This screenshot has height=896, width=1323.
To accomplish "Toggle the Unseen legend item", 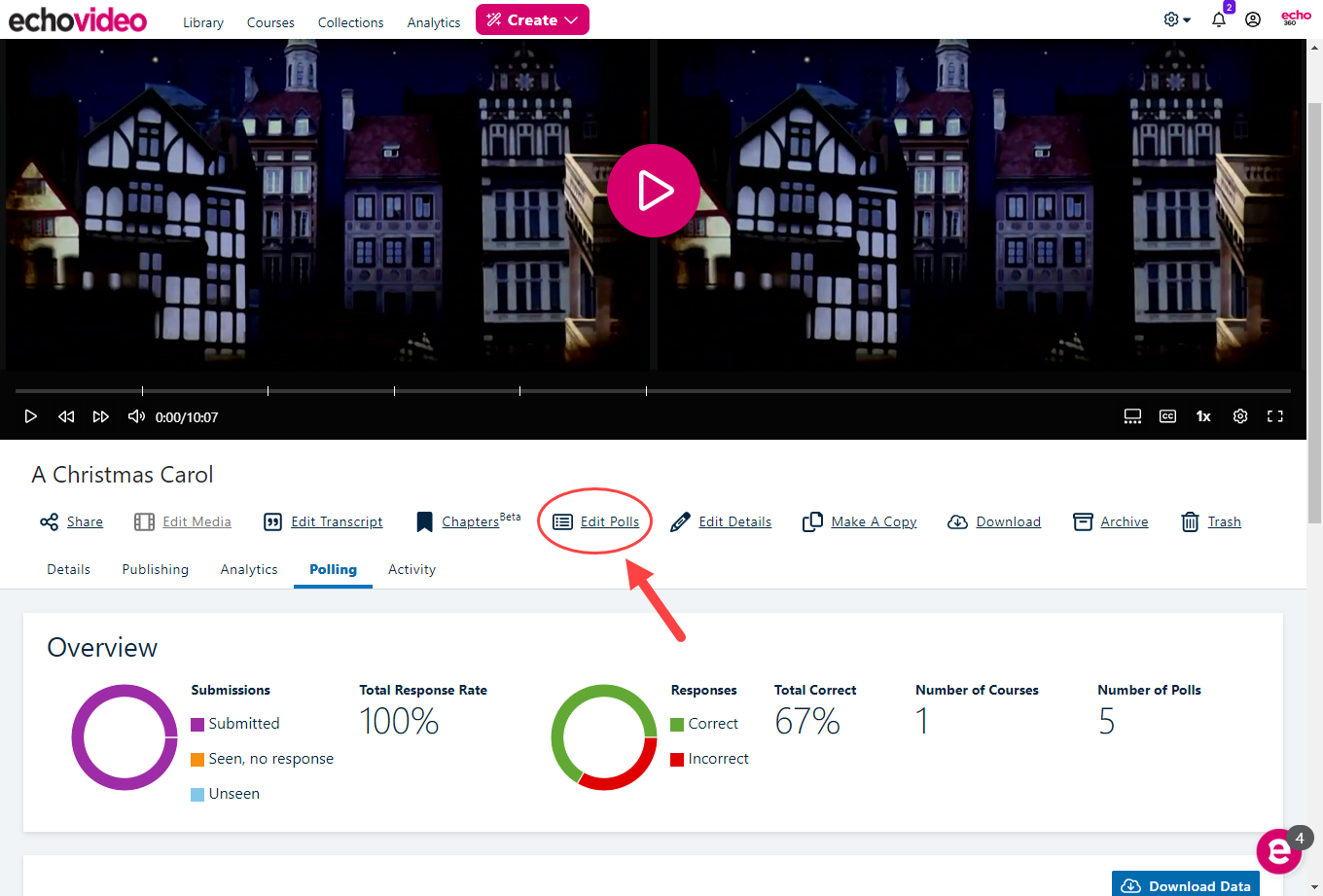I will point(225,794).
